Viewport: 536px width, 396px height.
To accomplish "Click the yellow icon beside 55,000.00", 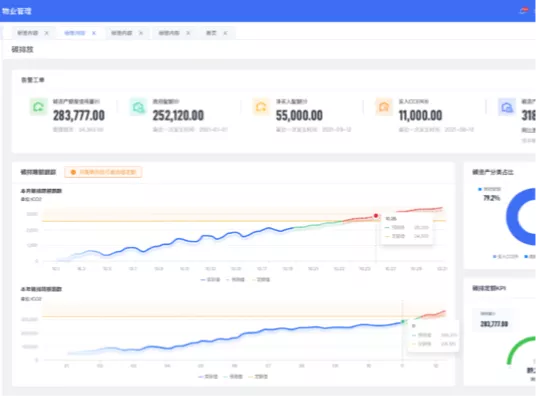I will click(261, 107).
